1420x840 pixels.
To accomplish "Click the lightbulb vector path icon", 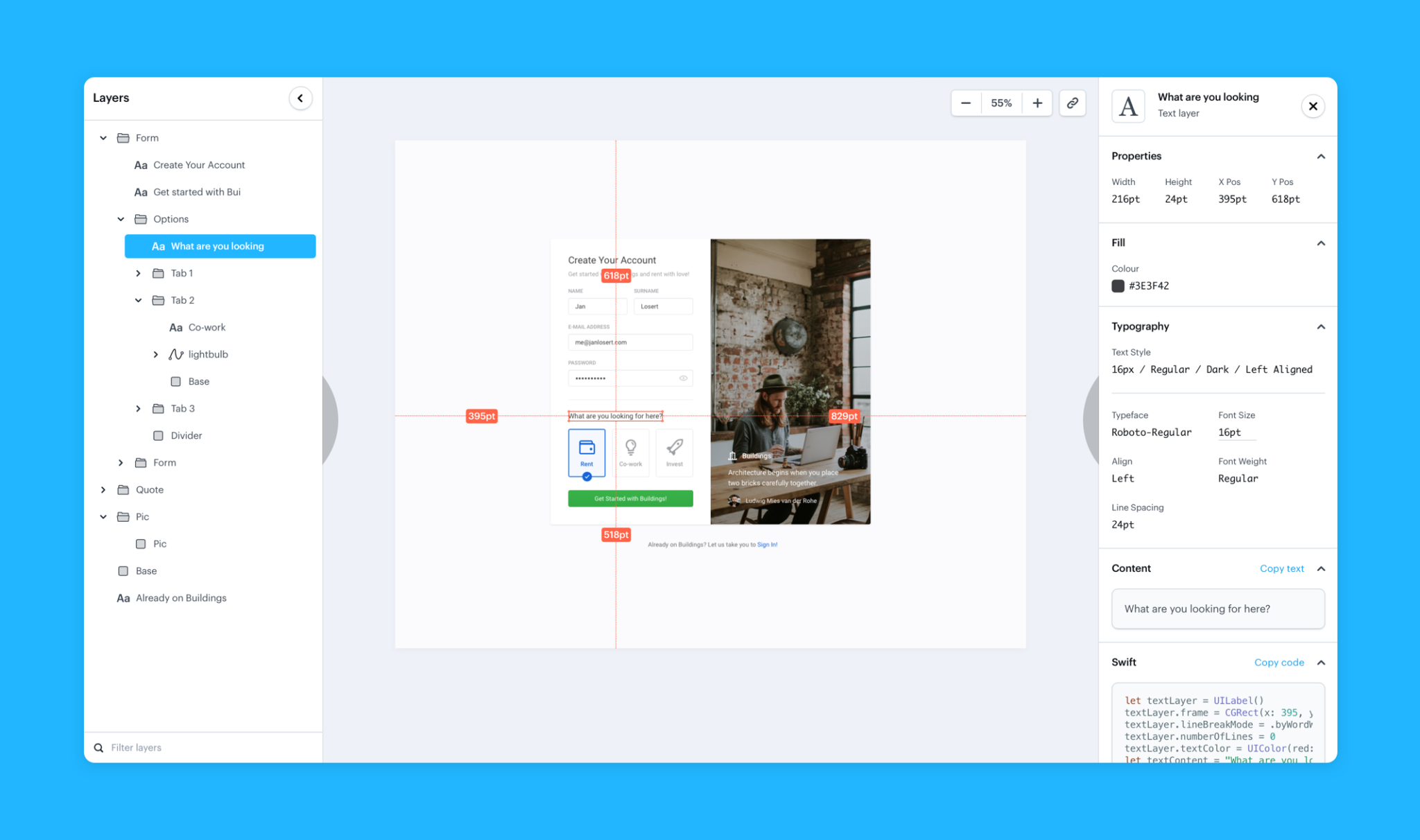I will pos(176,354).
